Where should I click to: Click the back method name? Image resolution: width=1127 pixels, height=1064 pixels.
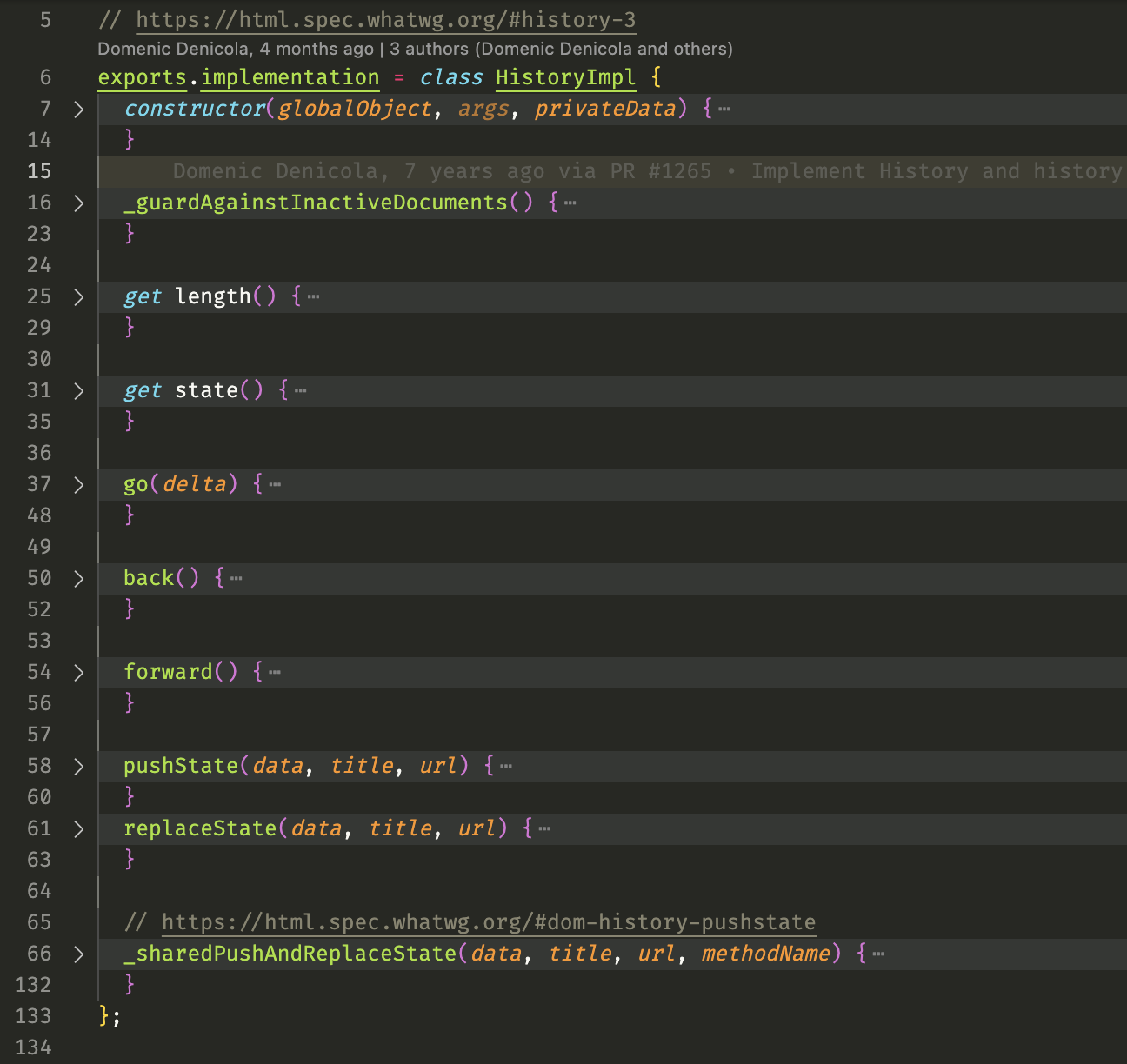point(149,578)
